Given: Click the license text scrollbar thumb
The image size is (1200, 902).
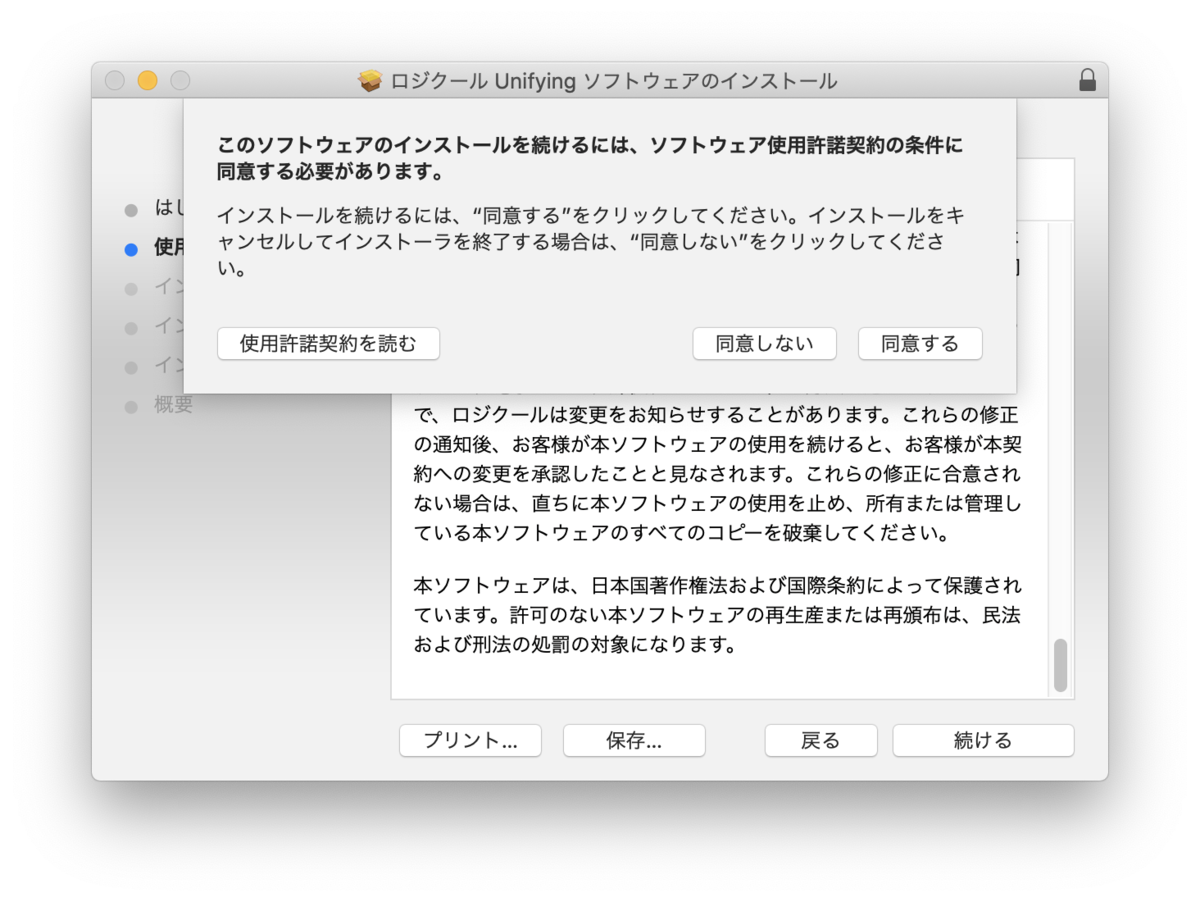Looking at the screenshot, I should pos(1060,666).
